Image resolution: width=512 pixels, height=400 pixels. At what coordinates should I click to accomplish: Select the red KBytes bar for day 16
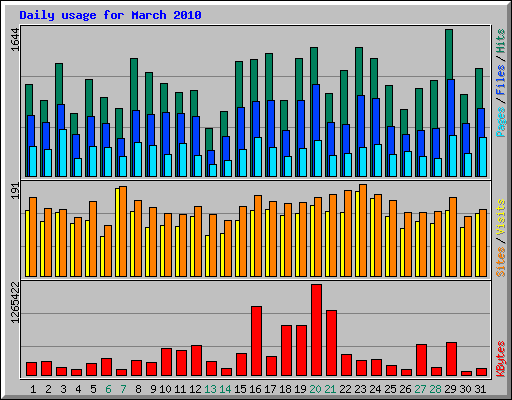(256, 341)
